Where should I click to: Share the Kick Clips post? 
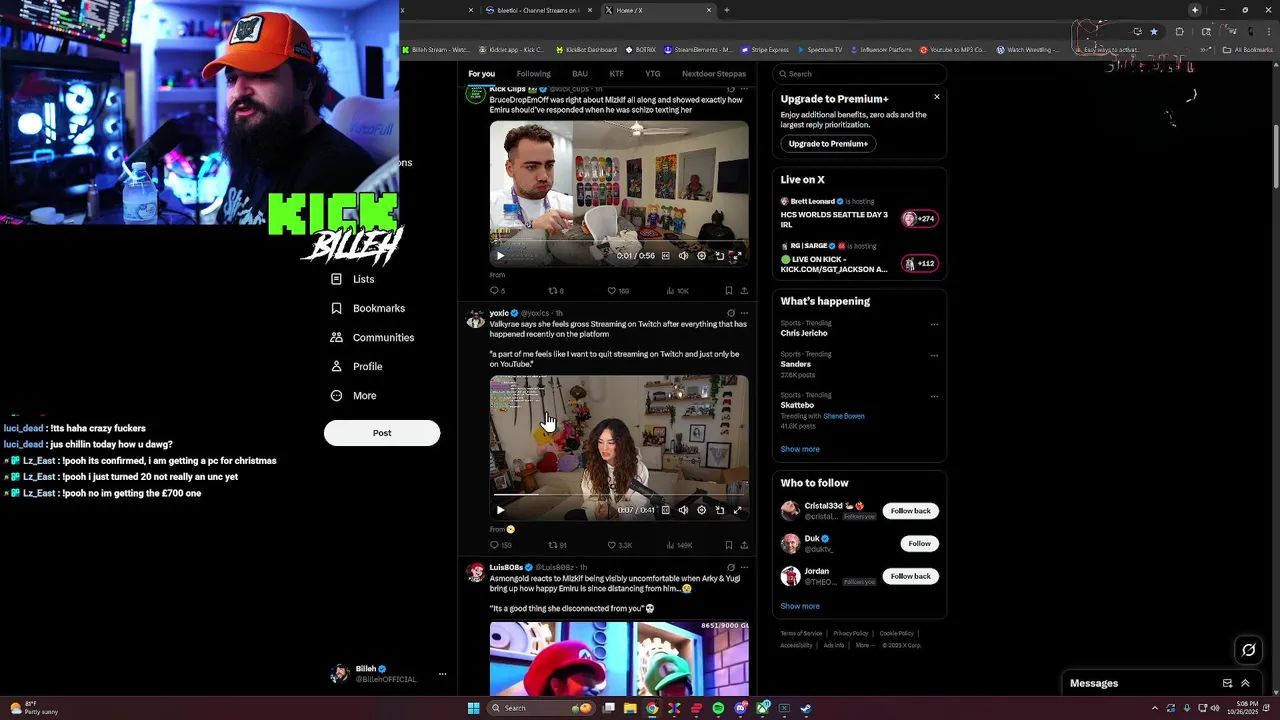click(x=744, y=291)
